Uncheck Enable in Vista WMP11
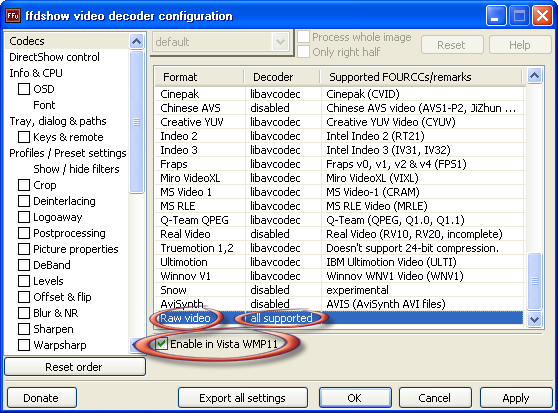558x413 pixels. (162, 344)
